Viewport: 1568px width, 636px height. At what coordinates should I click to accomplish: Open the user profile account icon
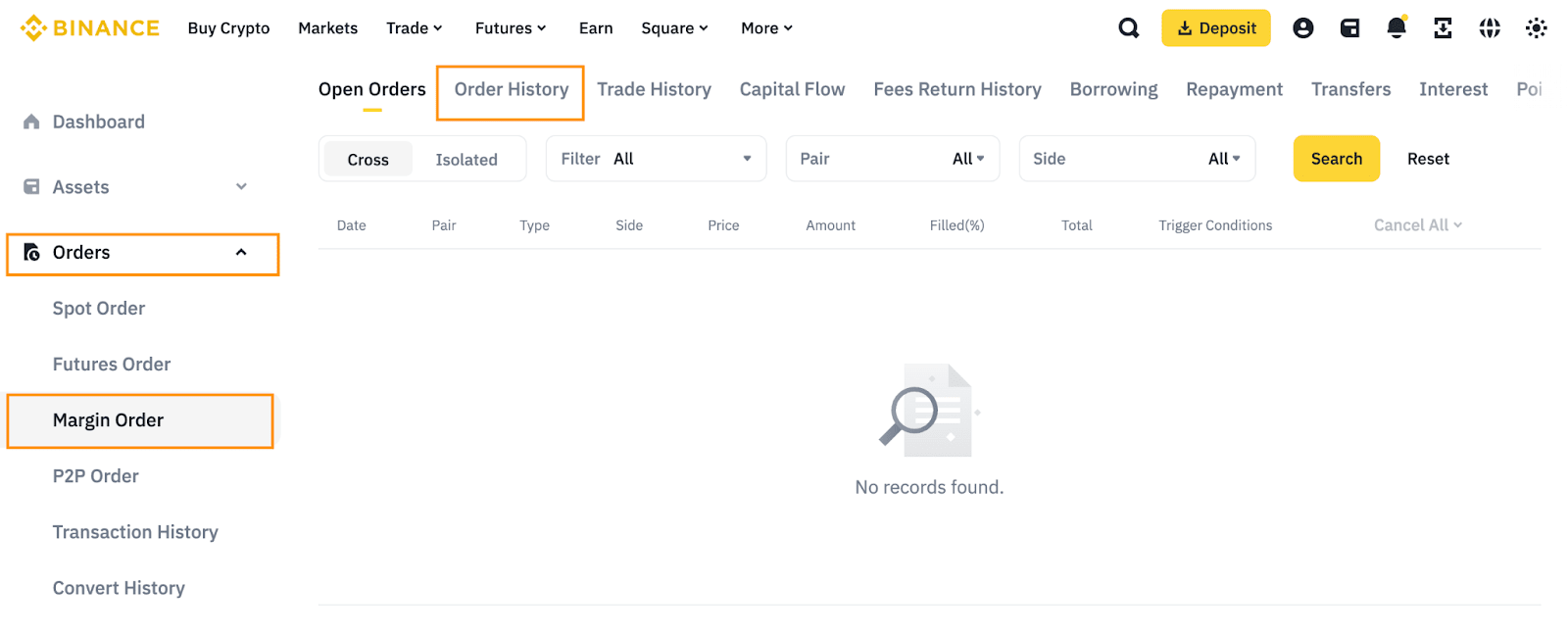[x=1302, y=28]
